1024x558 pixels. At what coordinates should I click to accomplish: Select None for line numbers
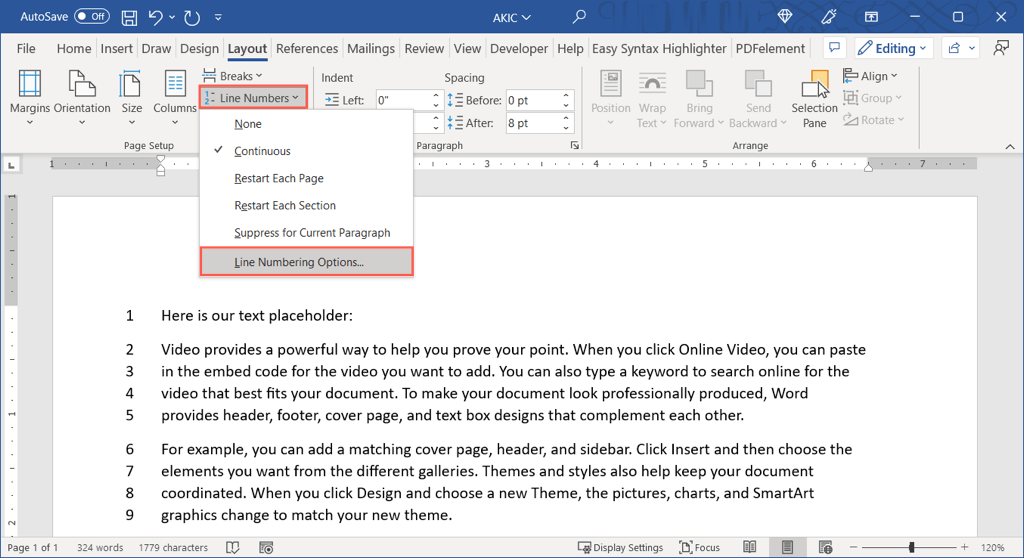coord(248,124)
